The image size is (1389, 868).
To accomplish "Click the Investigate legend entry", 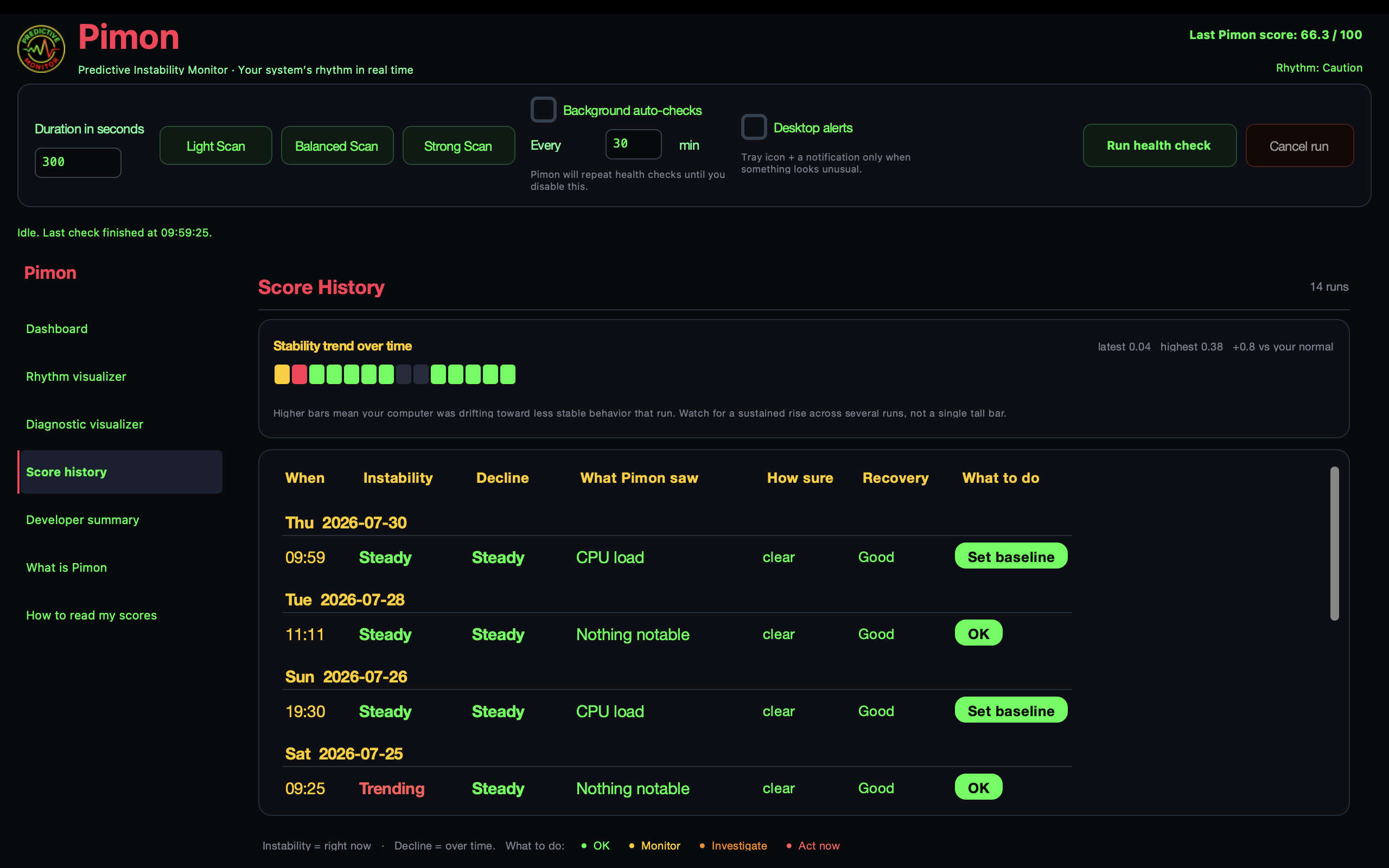I will coord(733,846).
